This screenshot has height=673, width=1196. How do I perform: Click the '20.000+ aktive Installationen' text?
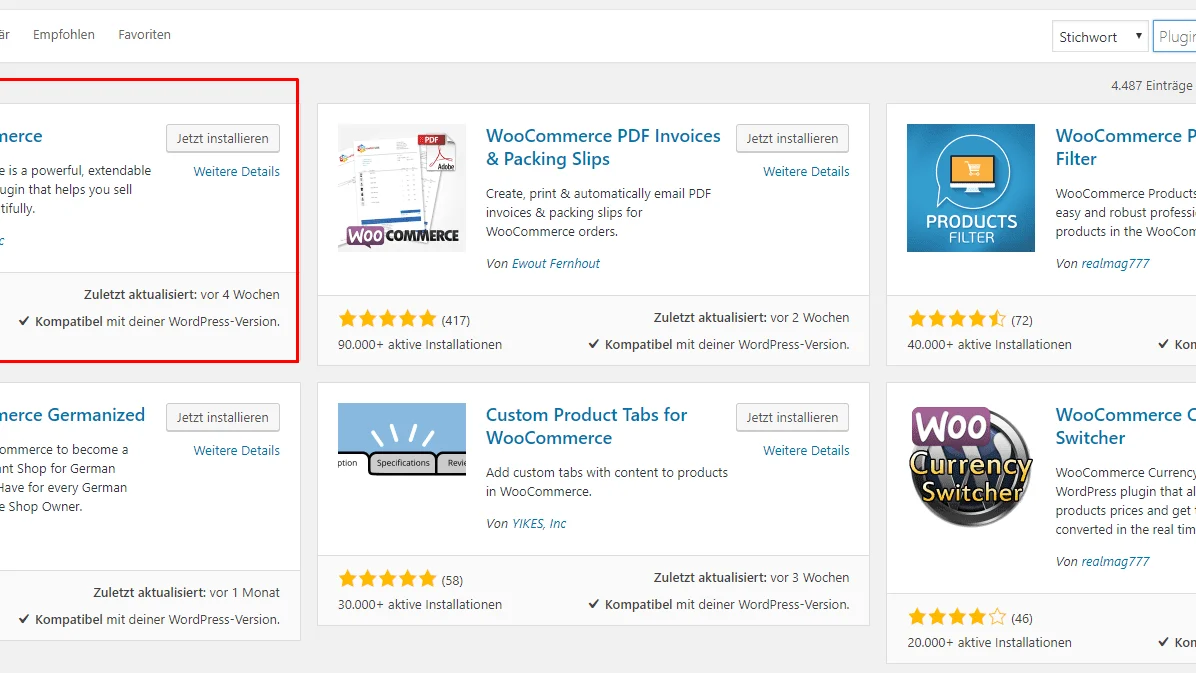[989, 643]
